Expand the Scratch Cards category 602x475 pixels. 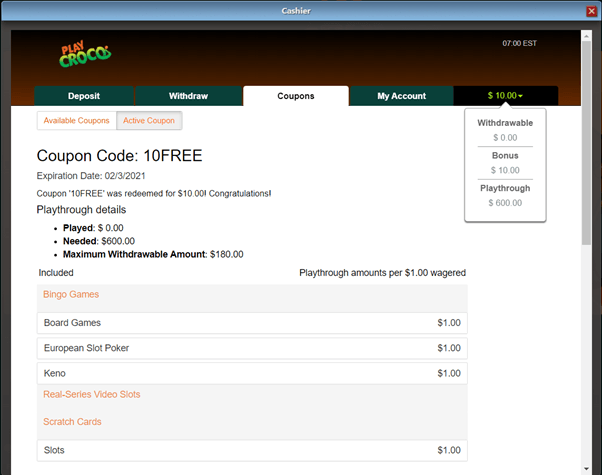pos(71,422)
